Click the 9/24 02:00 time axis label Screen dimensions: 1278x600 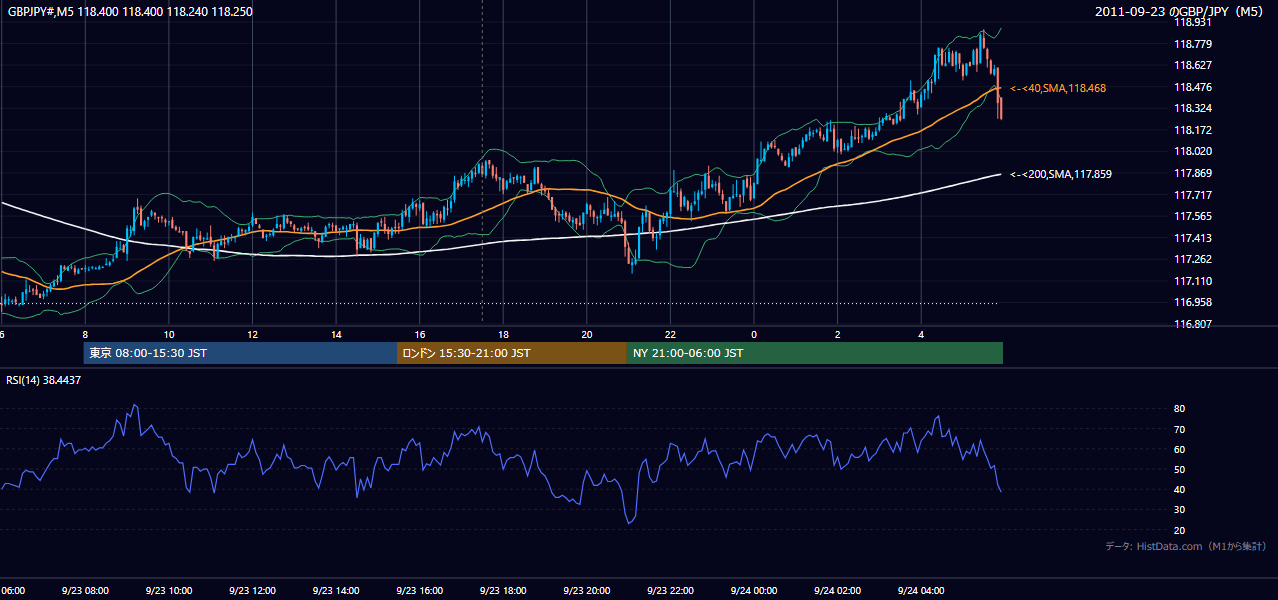coord(837,591)
